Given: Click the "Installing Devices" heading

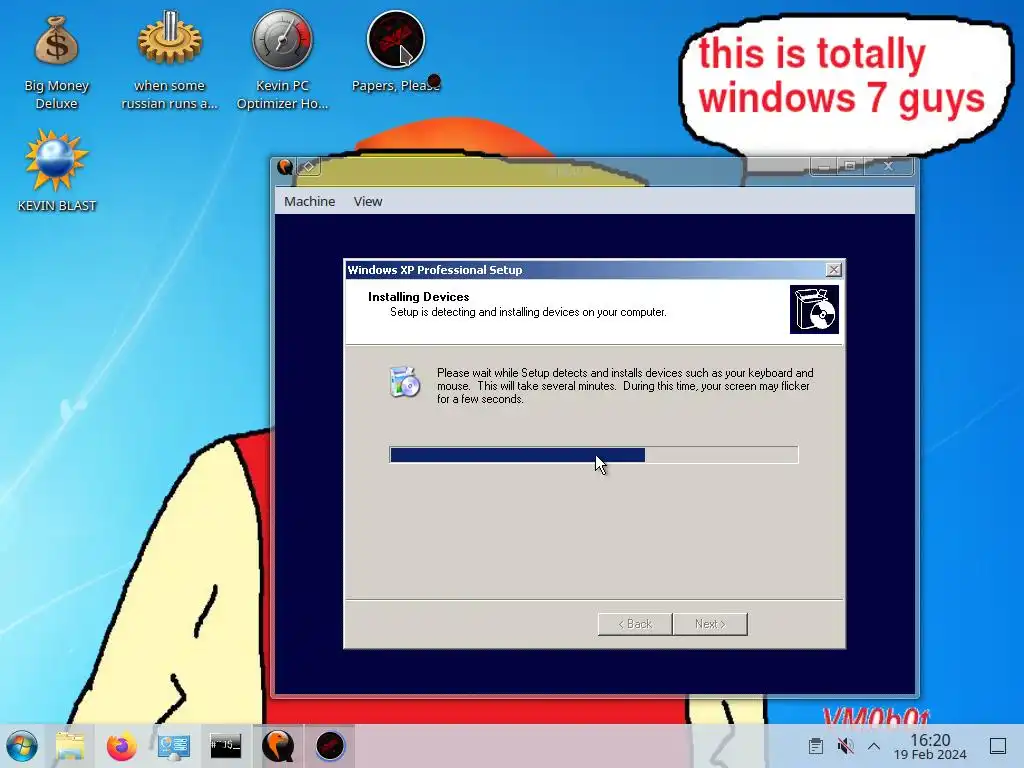Looking at the screenshot, I should [419, 296].
